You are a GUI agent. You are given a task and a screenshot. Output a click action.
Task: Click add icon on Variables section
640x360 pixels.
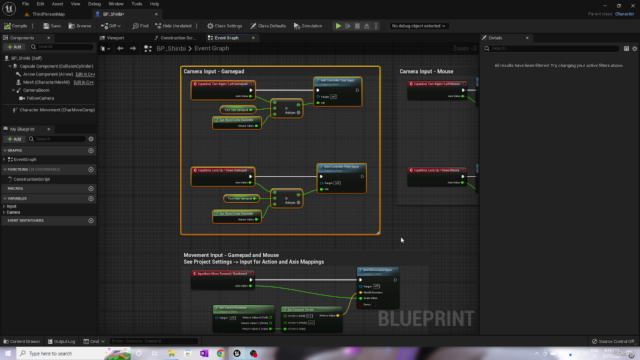click(x=91, y=198)
